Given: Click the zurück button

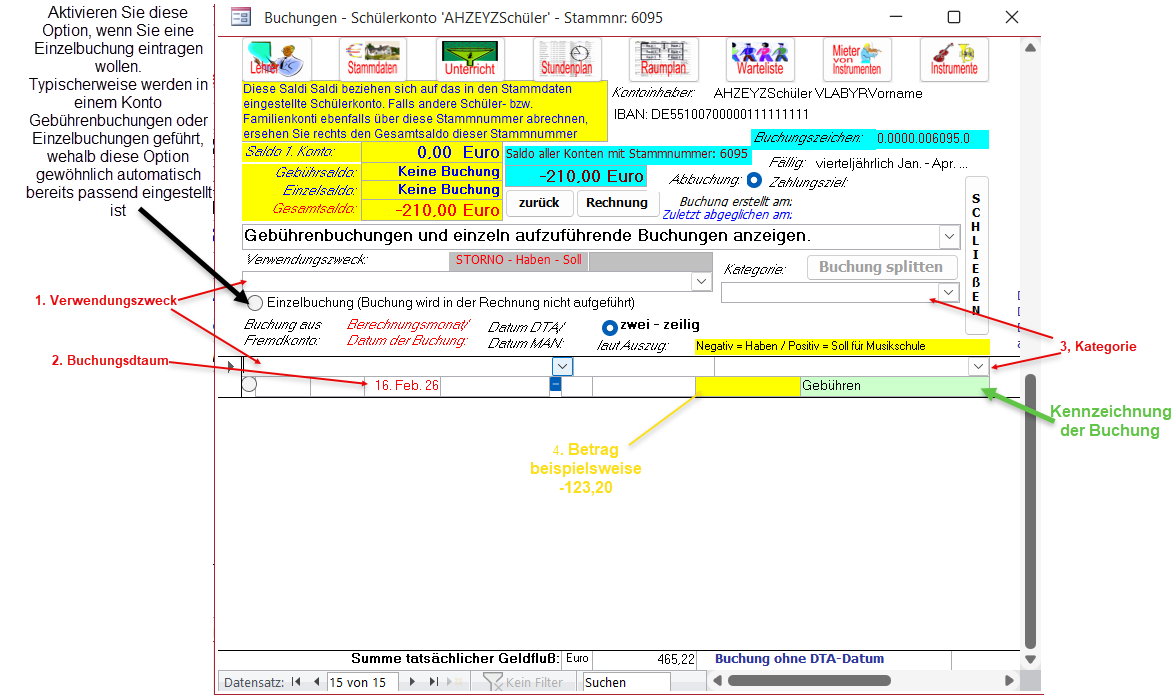Looking at the screenshot, I should coord(539,202).
